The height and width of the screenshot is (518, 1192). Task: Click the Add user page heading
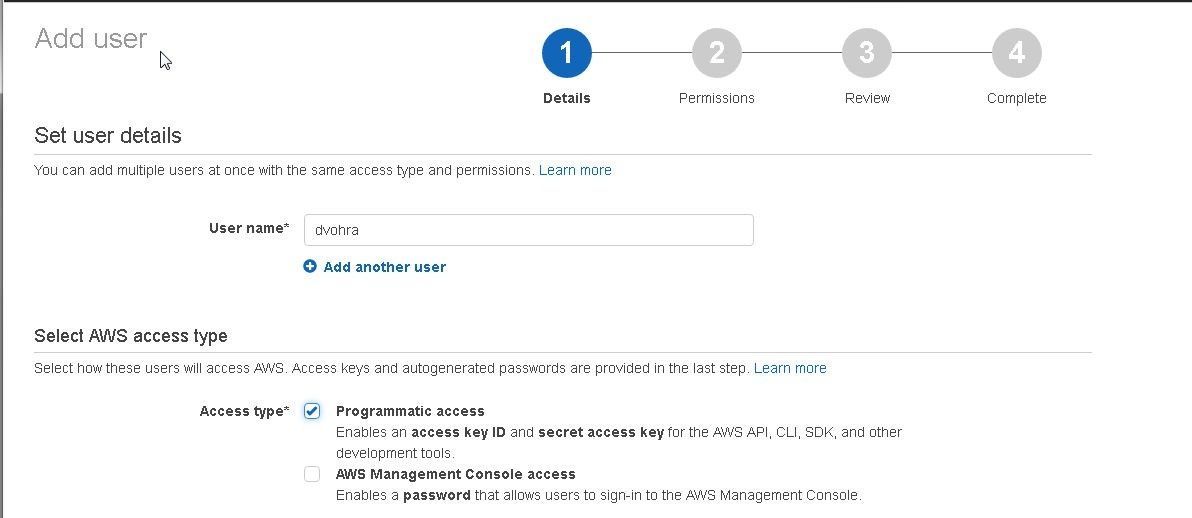click(x=90, y=39)
